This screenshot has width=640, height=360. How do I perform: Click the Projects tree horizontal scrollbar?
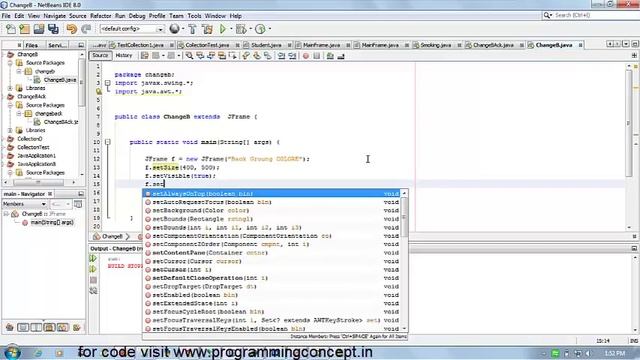coord(38,182)
